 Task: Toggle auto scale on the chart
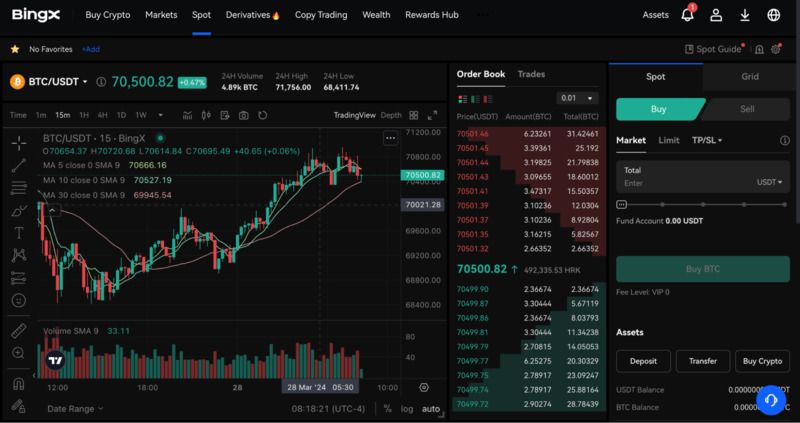point(431,409)
